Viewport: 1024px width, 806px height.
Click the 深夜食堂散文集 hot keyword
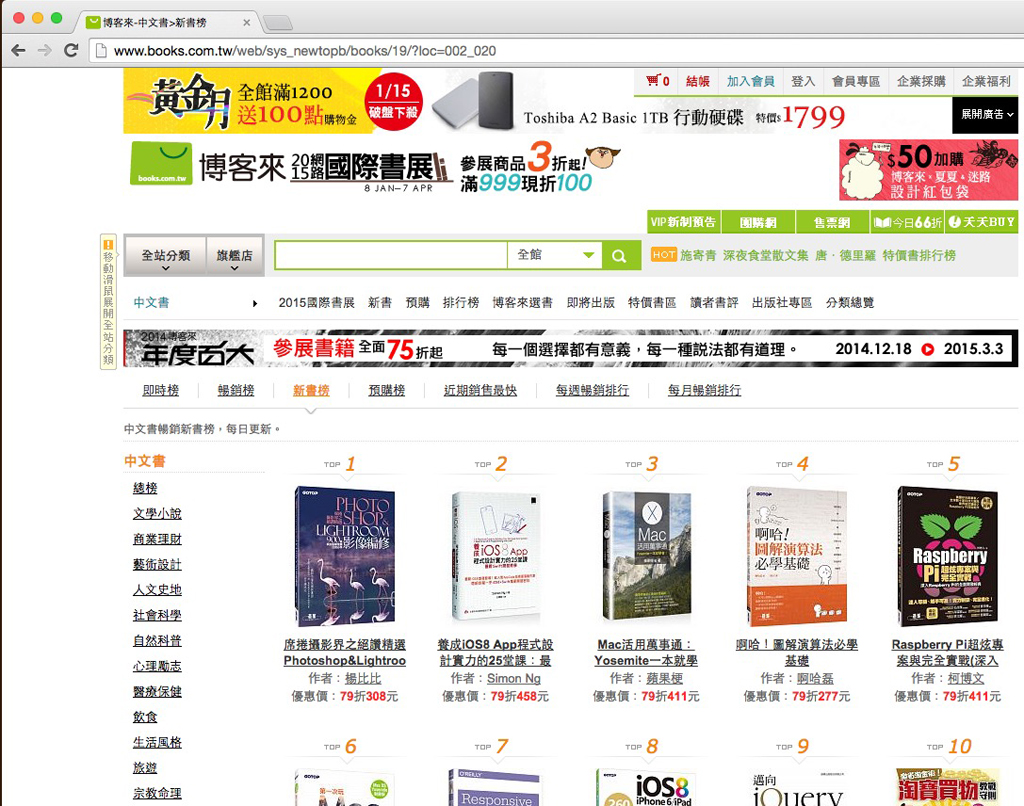click(x=765, y=255)
